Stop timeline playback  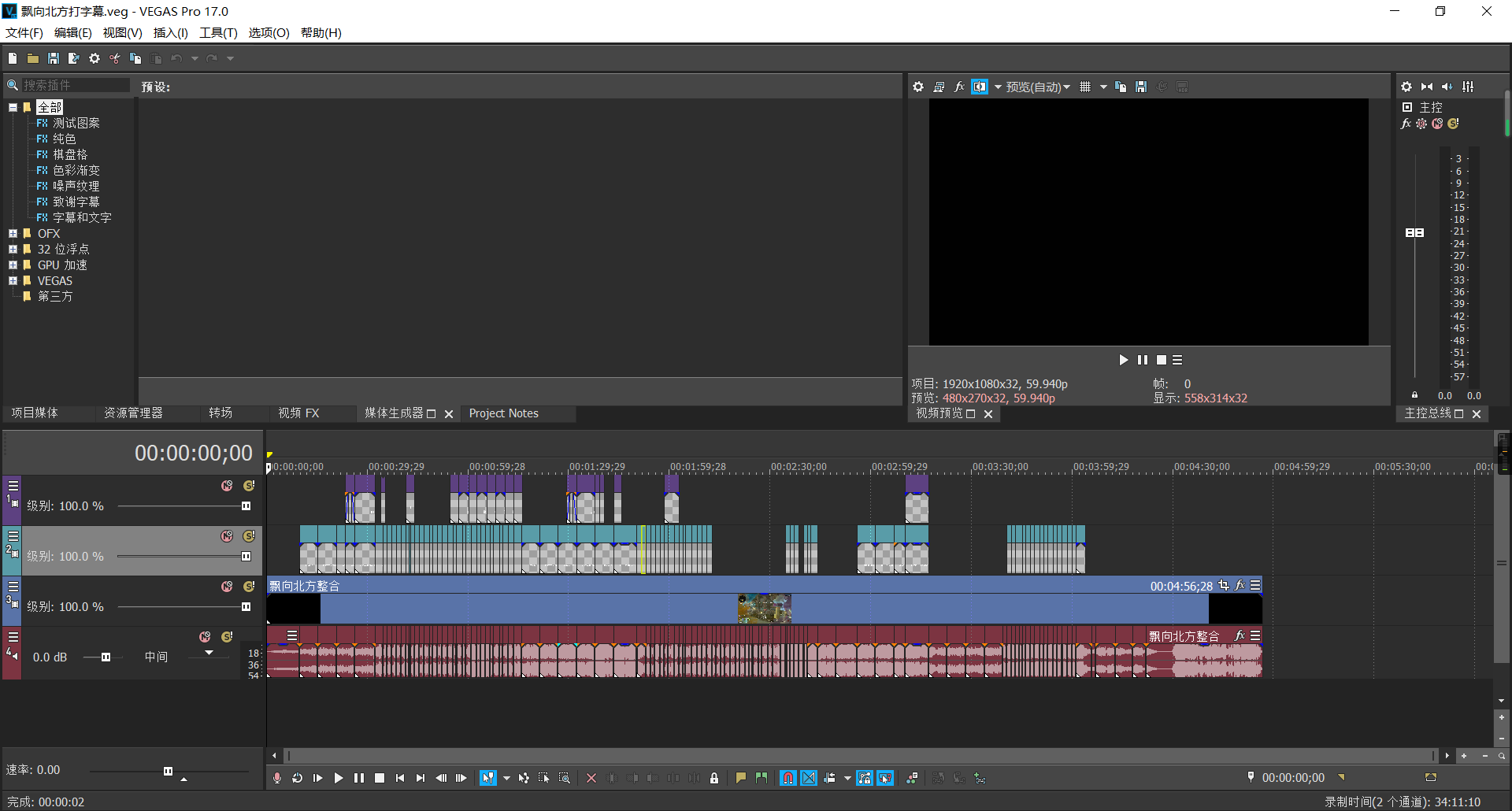click(380, 778)
